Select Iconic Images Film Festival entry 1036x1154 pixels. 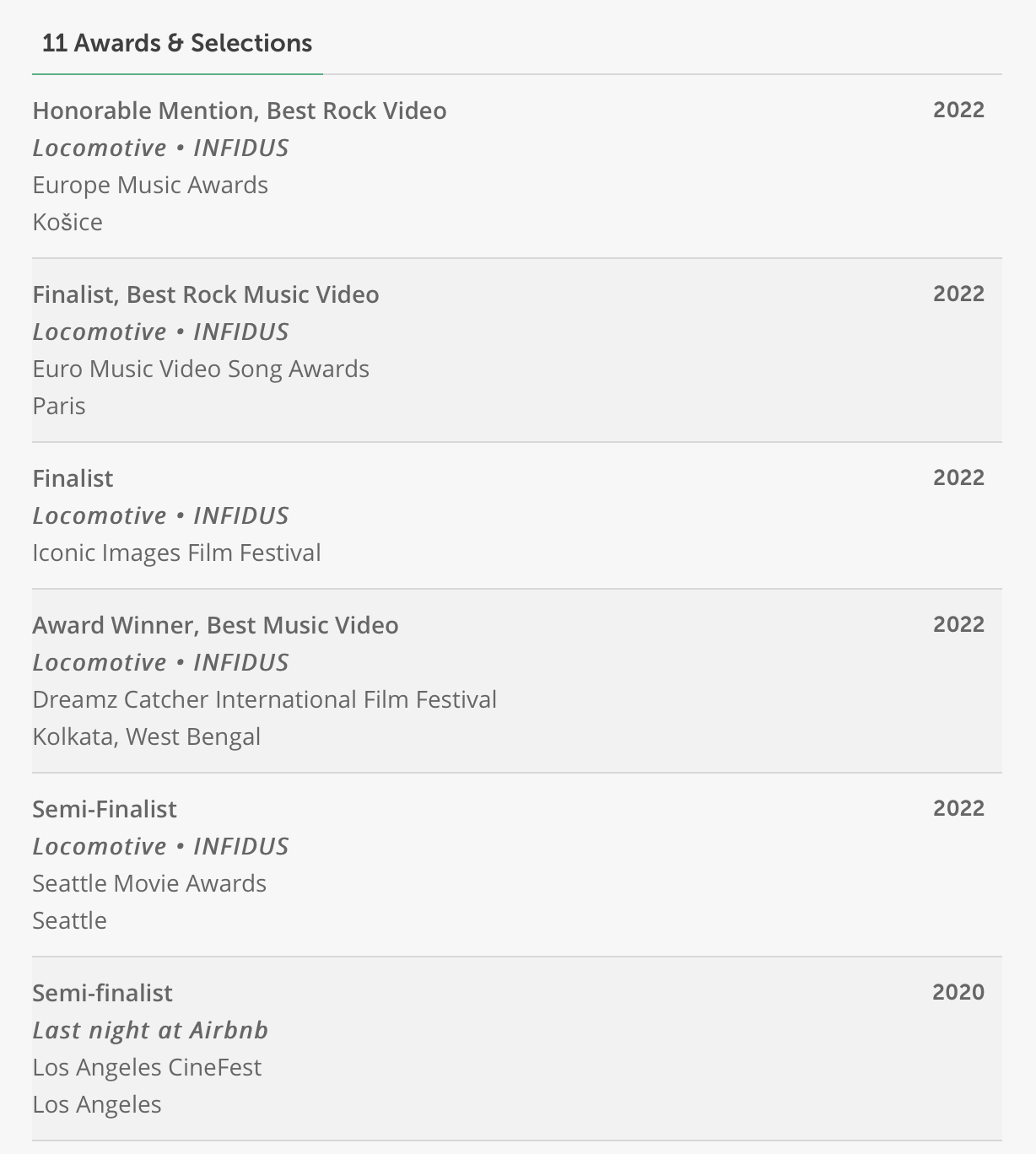point(176,553)
